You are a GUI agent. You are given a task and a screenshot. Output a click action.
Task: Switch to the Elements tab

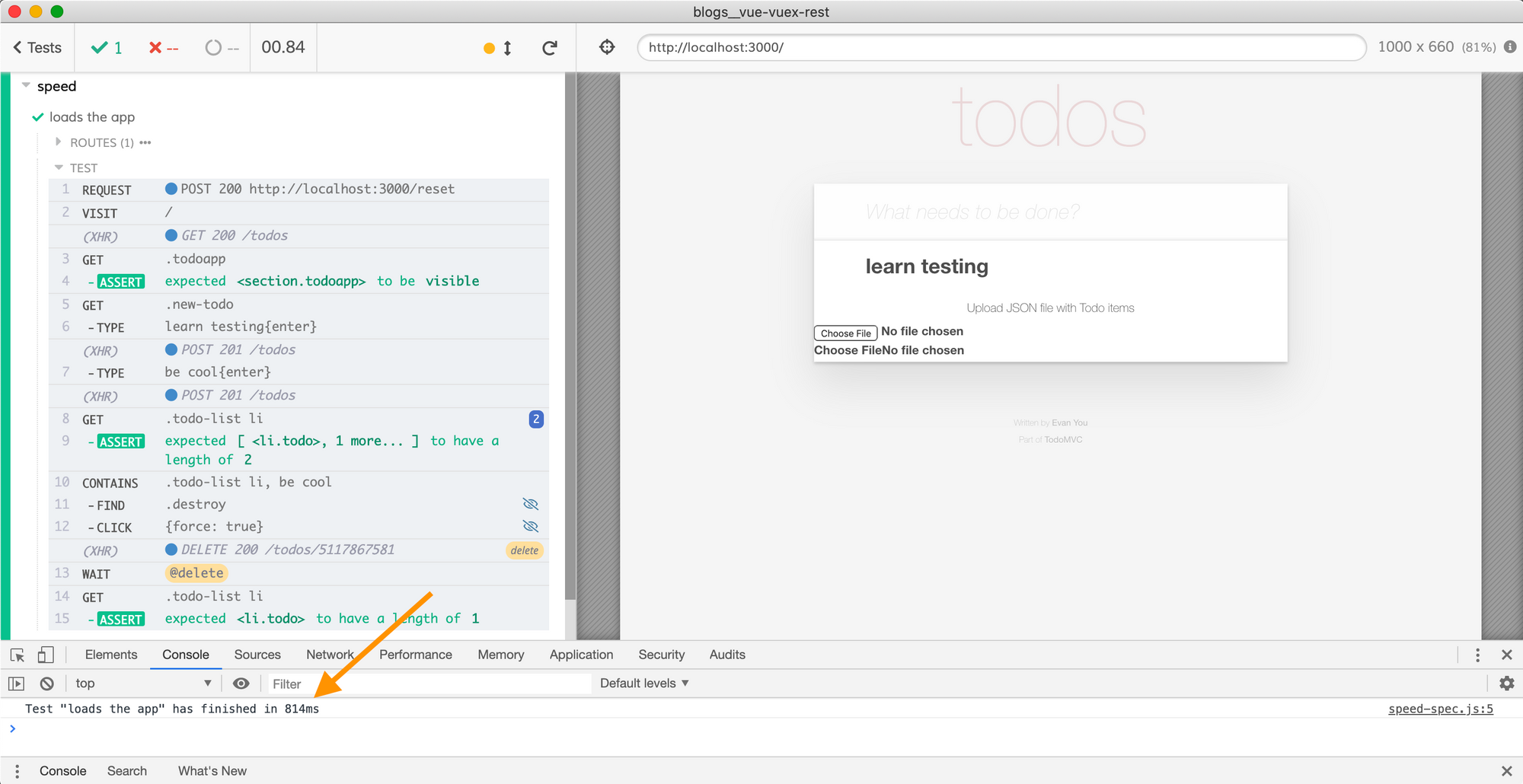click(x=111, y=655)
